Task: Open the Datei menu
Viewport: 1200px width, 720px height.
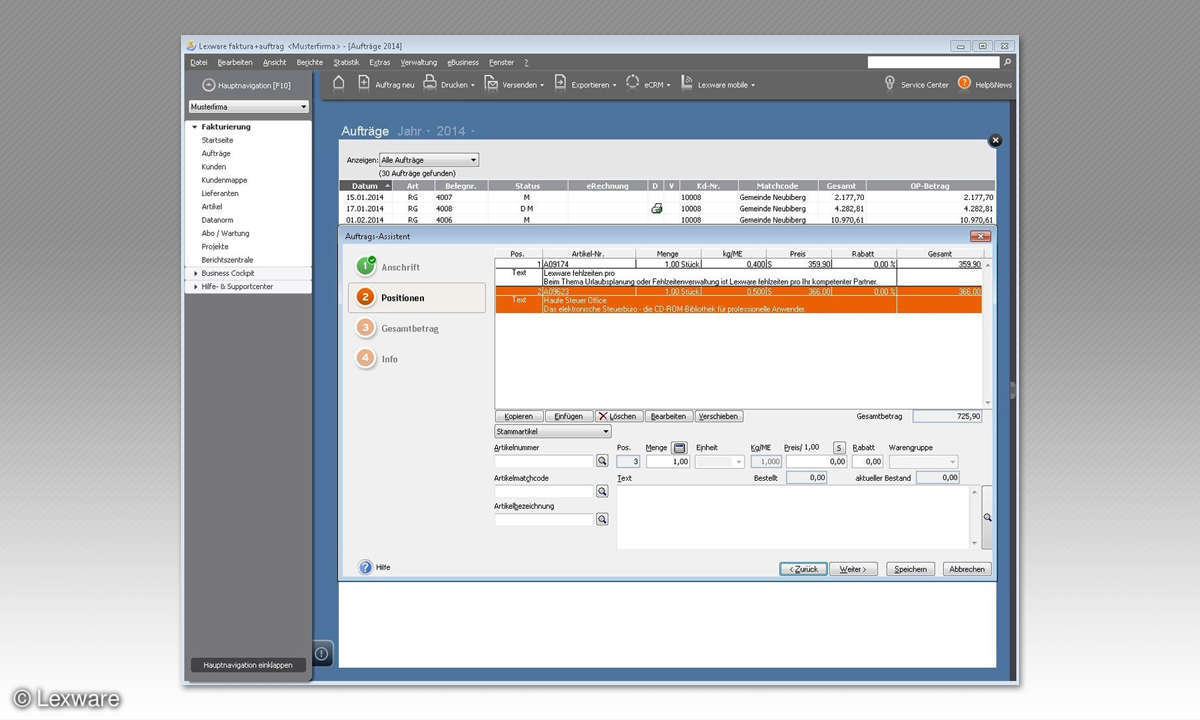Action: click(198, 62)
